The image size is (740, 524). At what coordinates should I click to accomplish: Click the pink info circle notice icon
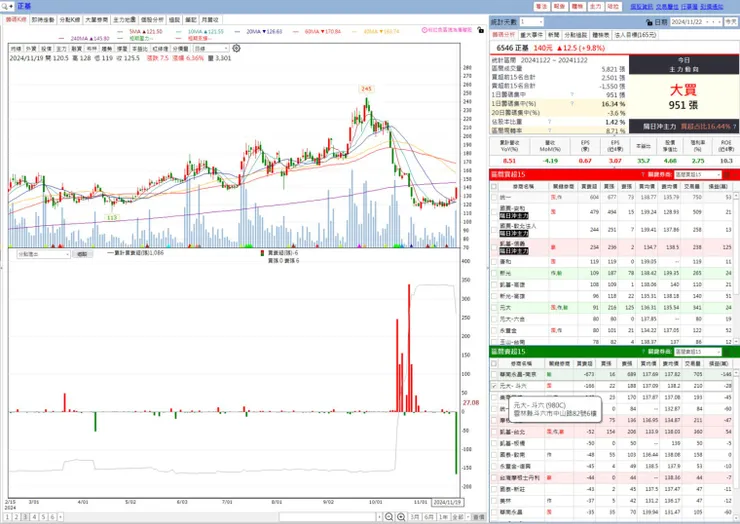click(x=424, y=30)
